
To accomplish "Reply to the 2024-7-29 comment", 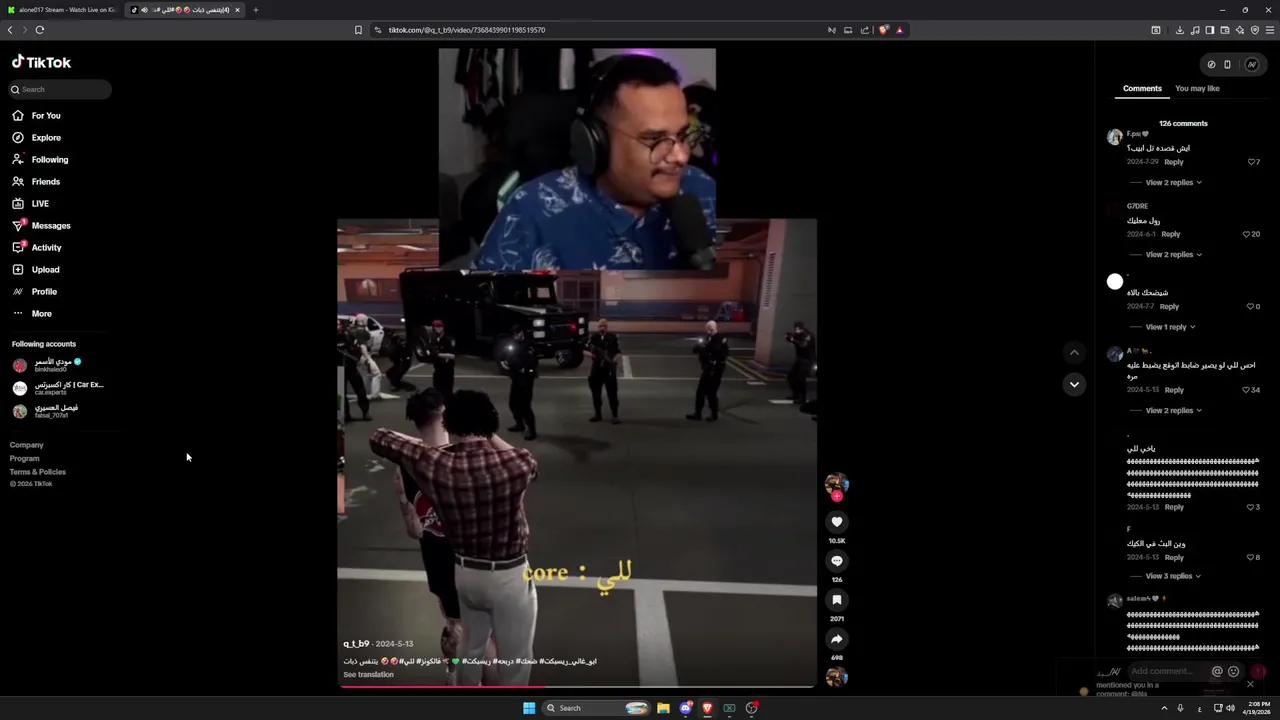I will 1174,162.
